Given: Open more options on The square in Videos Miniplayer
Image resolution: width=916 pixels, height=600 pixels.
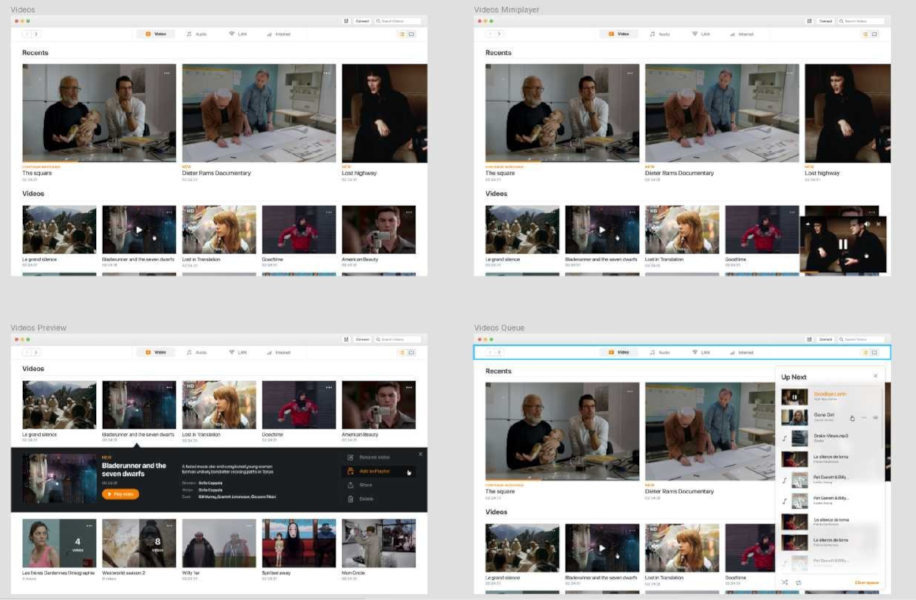Looking at the screenshot, I should pyautogui.click(x=630, y=73).
